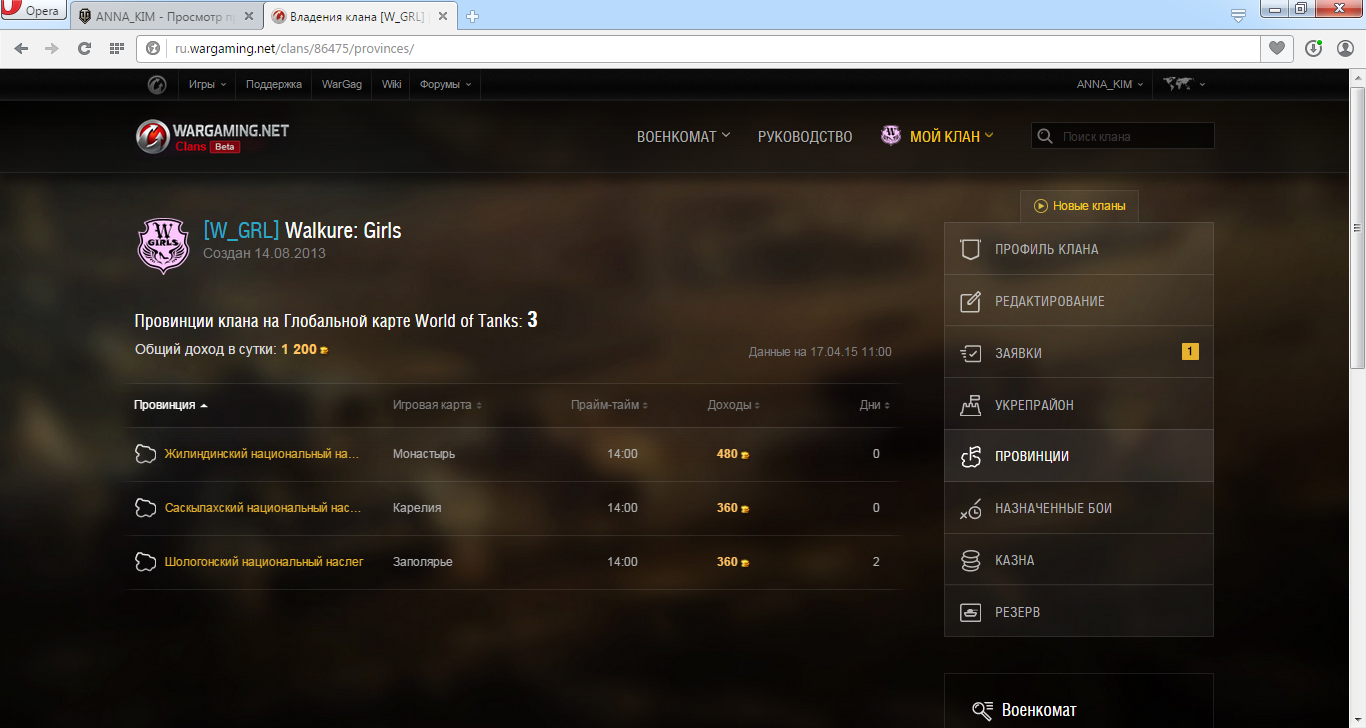The image size is (1366, 728).
Task: Go forward with the browser forward arrow
Action: click(x=52, y=48)
